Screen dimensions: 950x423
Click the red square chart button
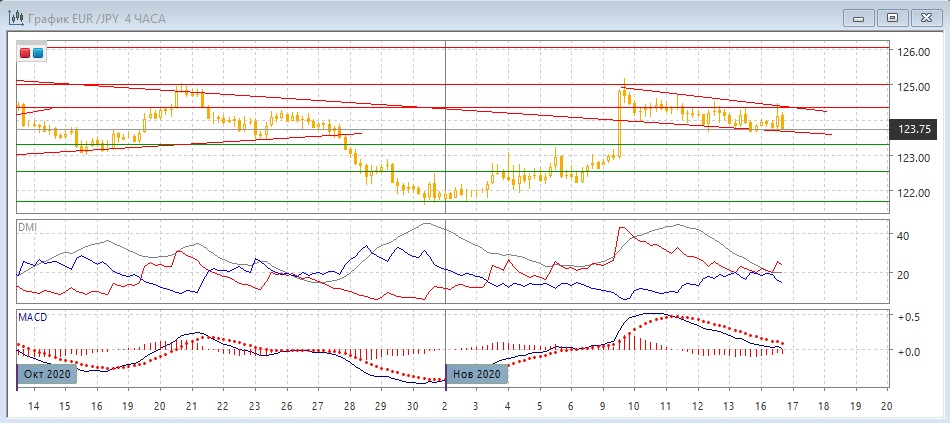[25, 52]
